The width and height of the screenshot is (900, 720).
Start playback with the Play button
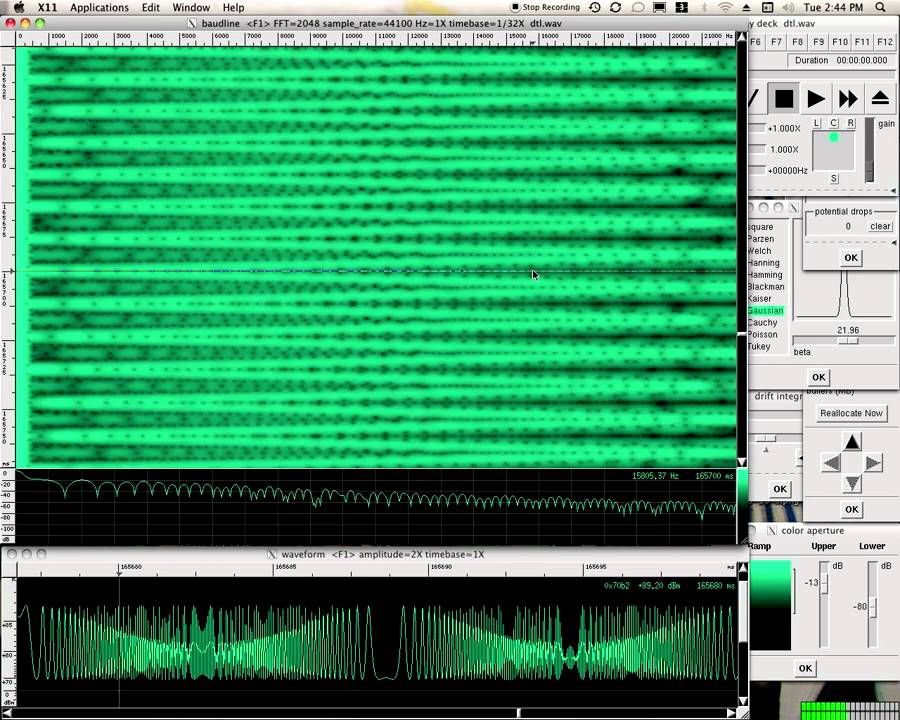(x=816, y=99)
